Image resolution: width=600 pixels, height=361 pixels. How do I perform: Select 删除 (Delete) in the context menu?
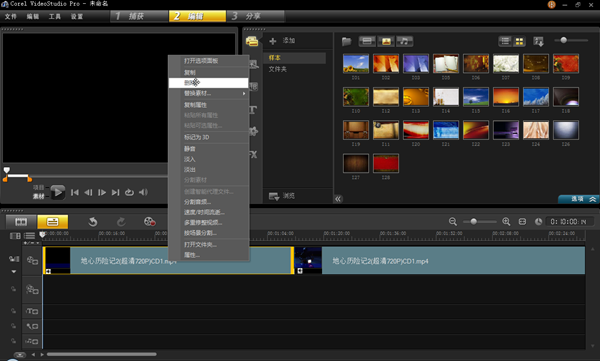click(x=209, y=83)
